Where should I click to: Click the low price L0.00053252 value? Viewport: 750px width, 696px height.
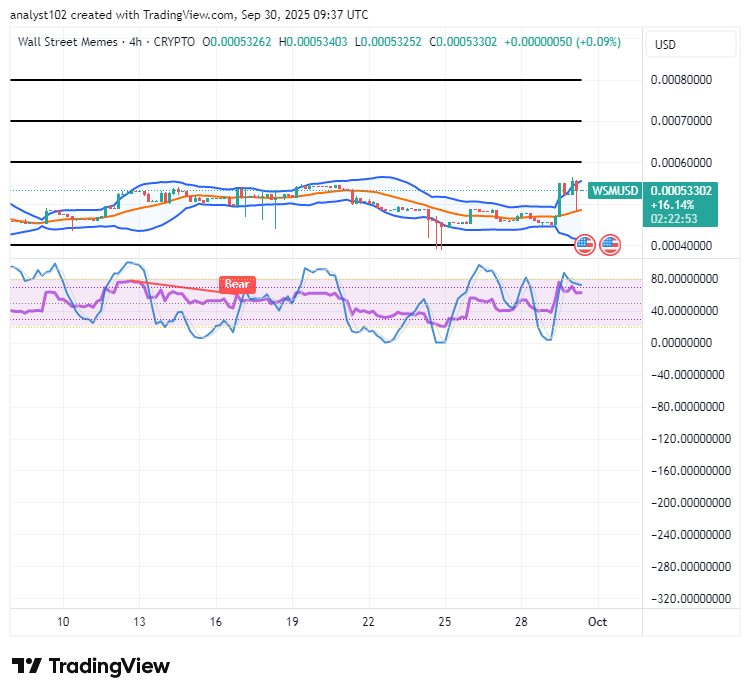(x=388, y=42)
